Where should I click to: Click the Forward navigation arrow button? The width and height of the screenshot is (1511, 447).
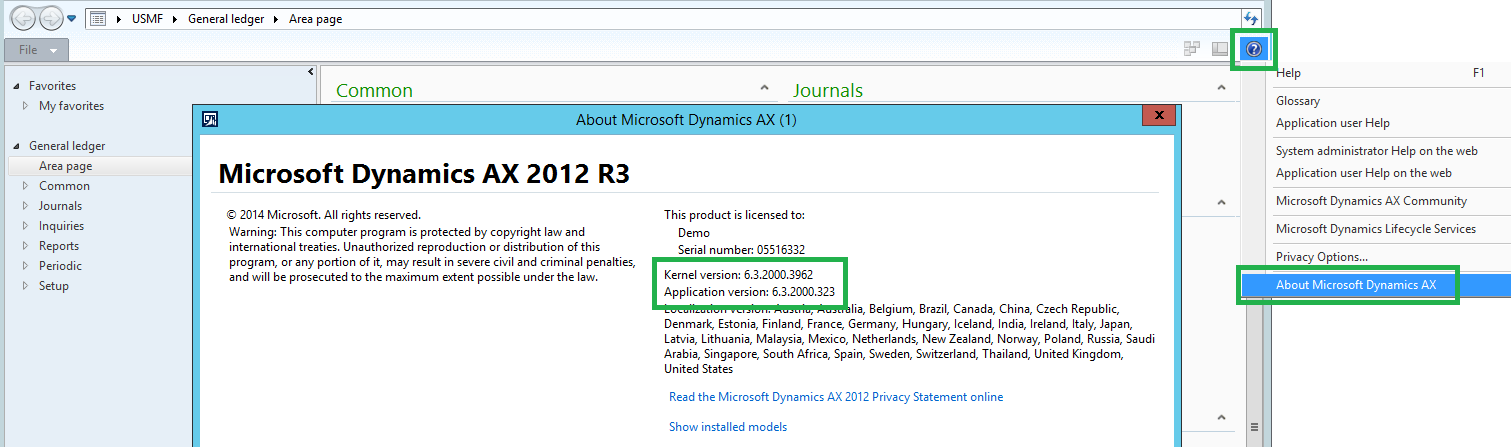pyautogui.click(x=50, y=18)
